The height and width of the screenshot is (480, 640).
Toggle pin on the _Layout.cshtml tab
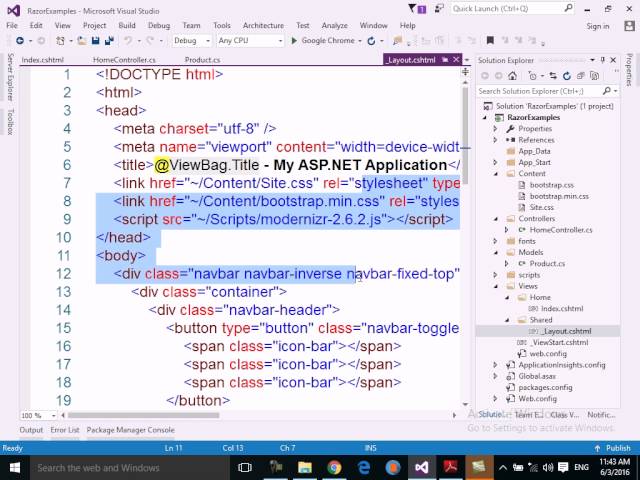point(445,60)
